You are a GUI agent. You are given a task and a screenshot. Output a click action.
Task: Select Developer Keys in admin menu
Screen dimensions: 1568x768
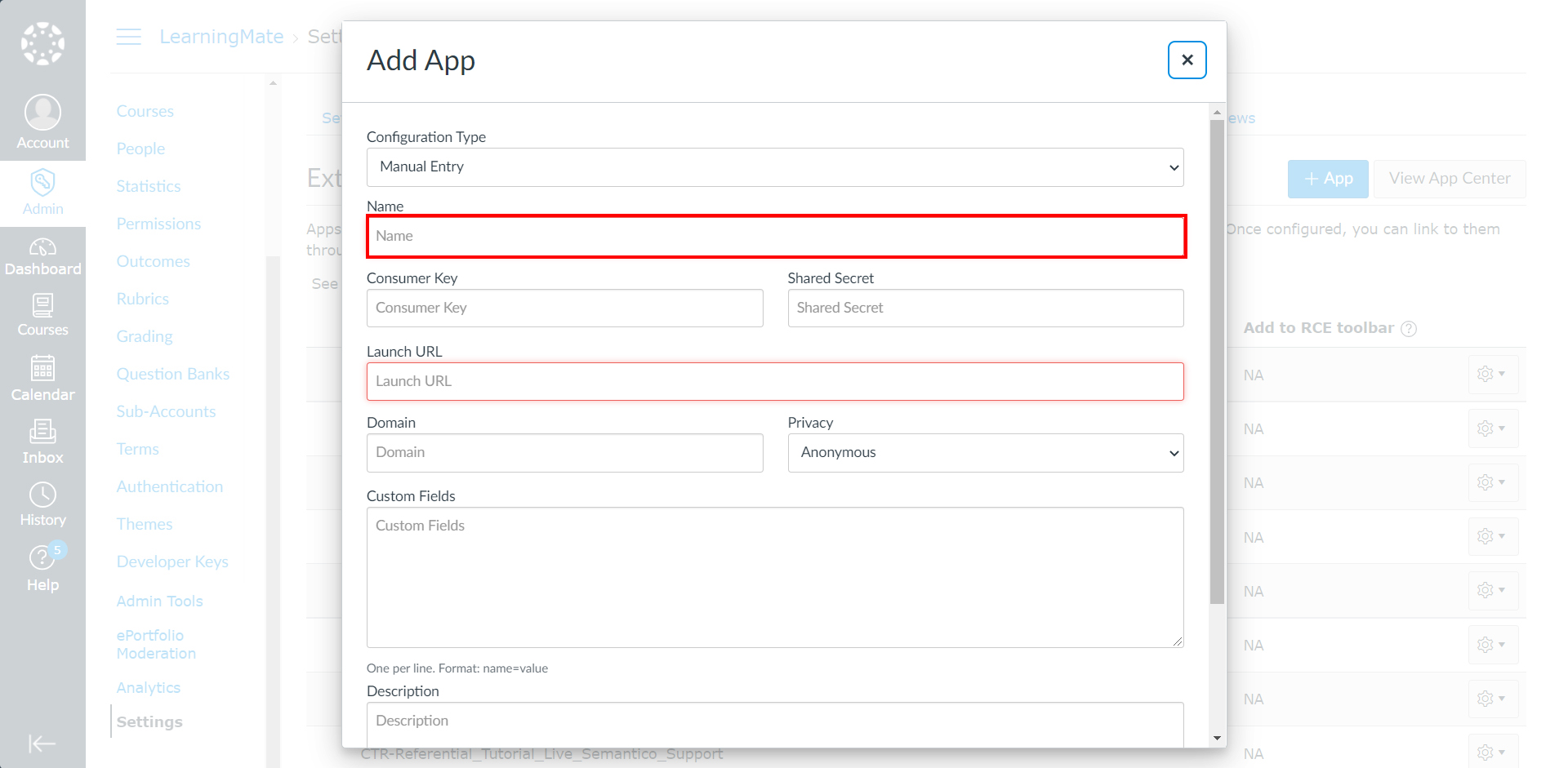pos(172,562)
